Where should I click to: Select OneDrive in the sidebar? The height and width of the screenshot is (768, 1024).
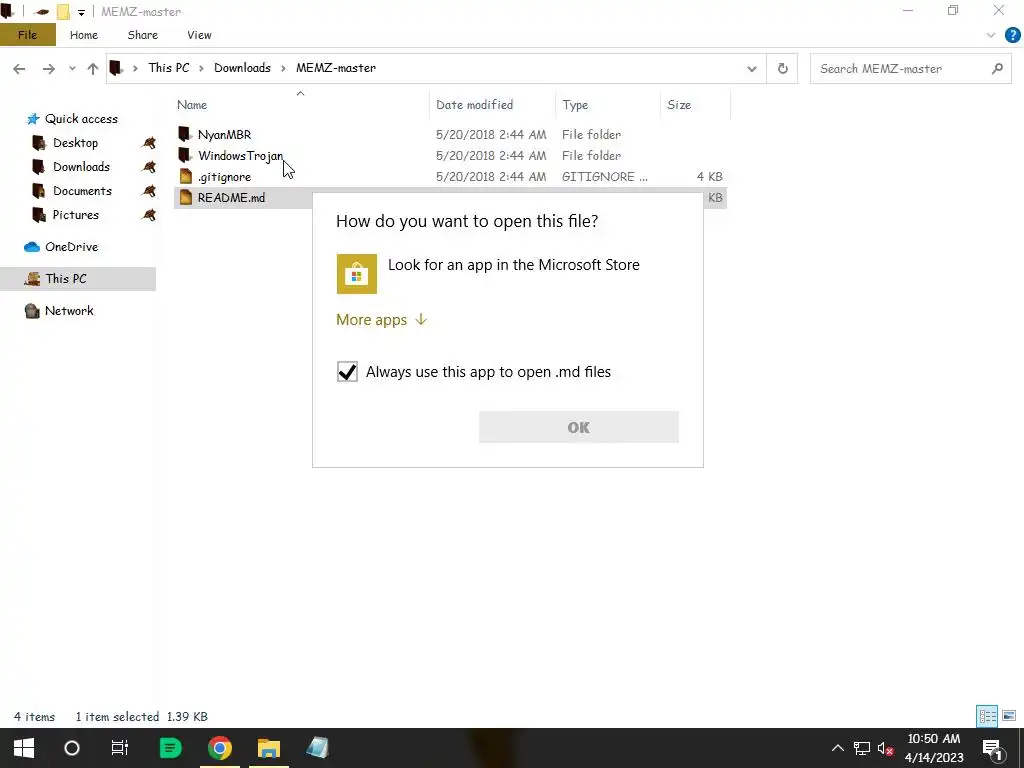click(x=71, y=247)
